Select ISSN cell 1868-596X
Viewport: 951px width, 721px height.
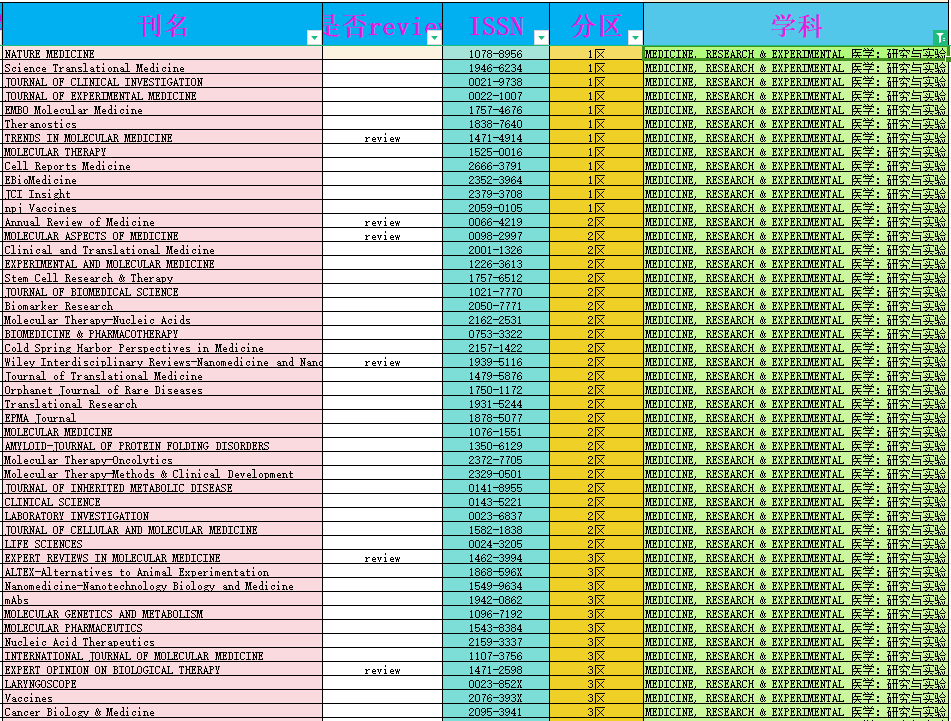[x=496, y=572]
